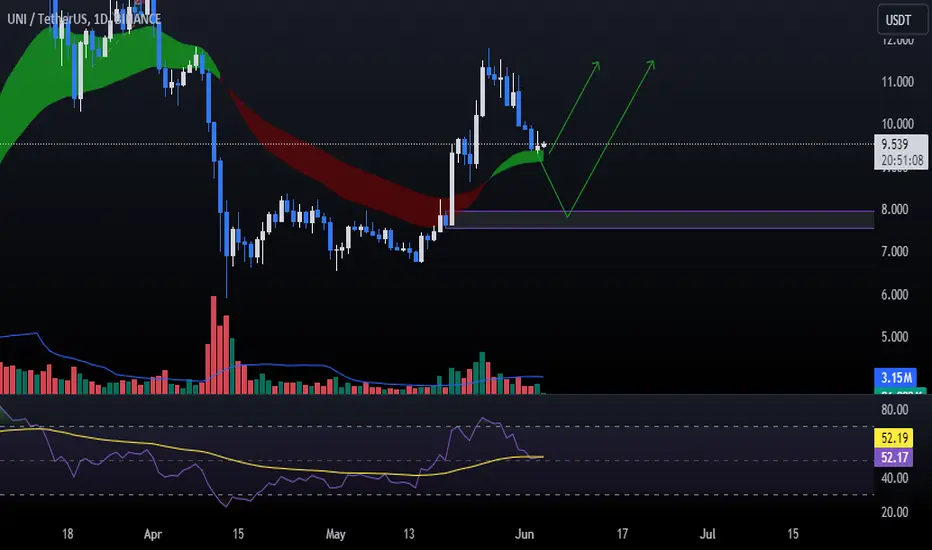
Task: Select the yellow 52.19 RSI average label
Action: point(894,439)
